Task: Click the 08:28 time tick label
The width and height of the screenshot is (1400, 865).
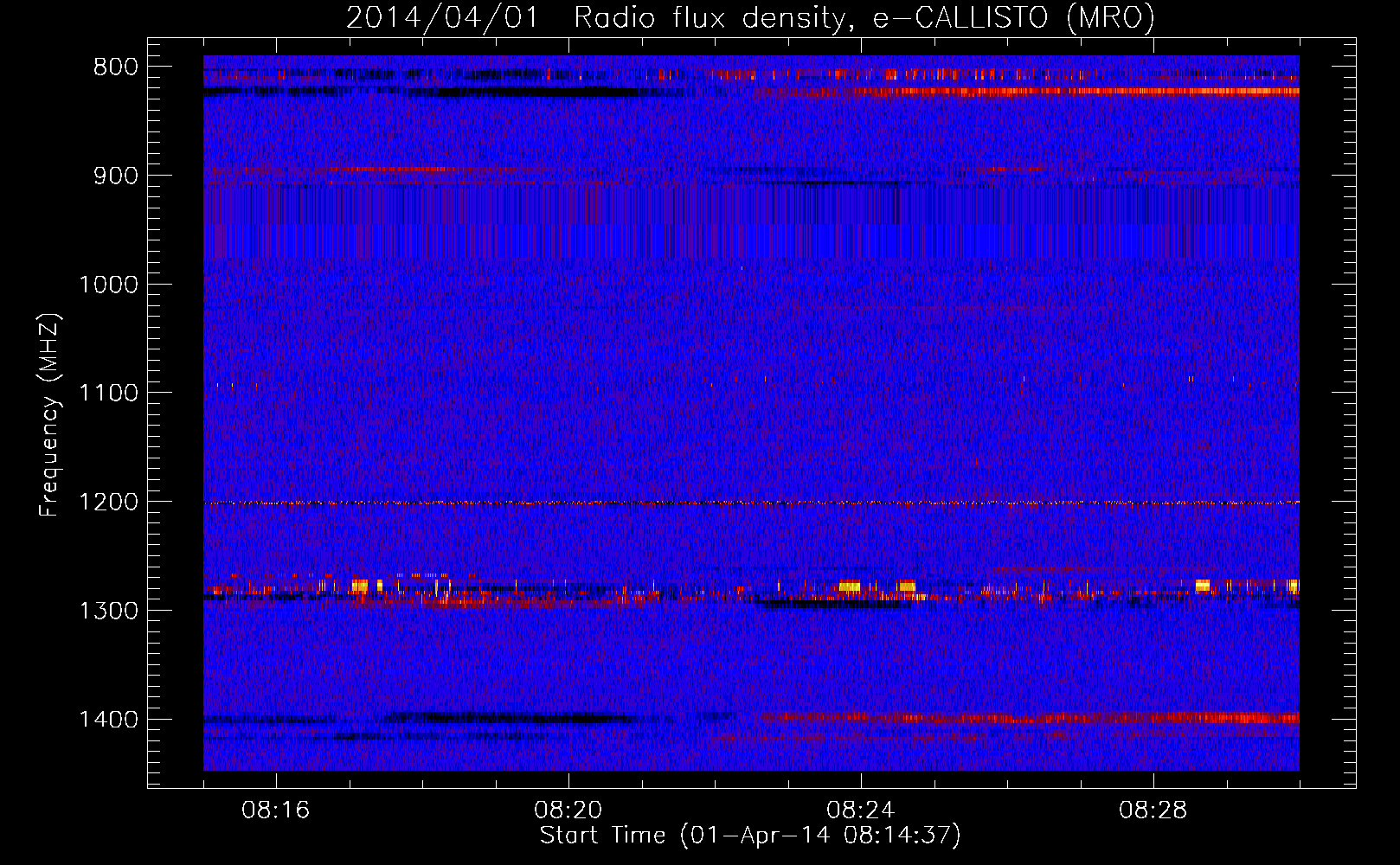Action: [x=1153, y=811]
